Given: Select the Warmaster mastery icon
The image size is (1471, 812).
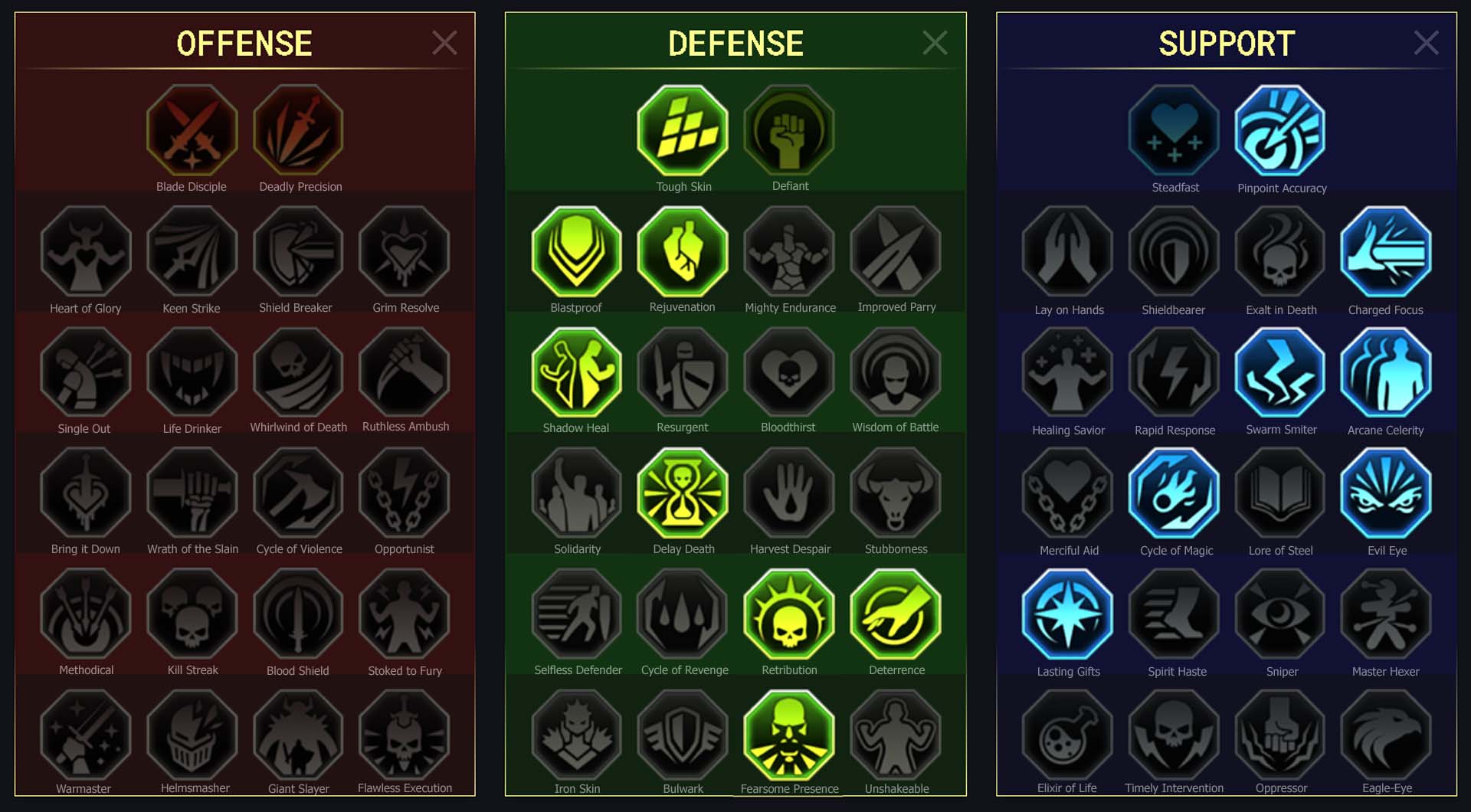Looking at the screenshot, I should coord(86,735).
